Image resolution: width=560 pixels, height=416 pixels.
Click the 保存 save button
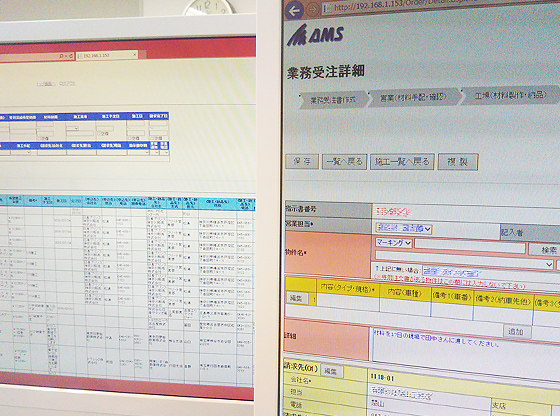coord(302,162)
